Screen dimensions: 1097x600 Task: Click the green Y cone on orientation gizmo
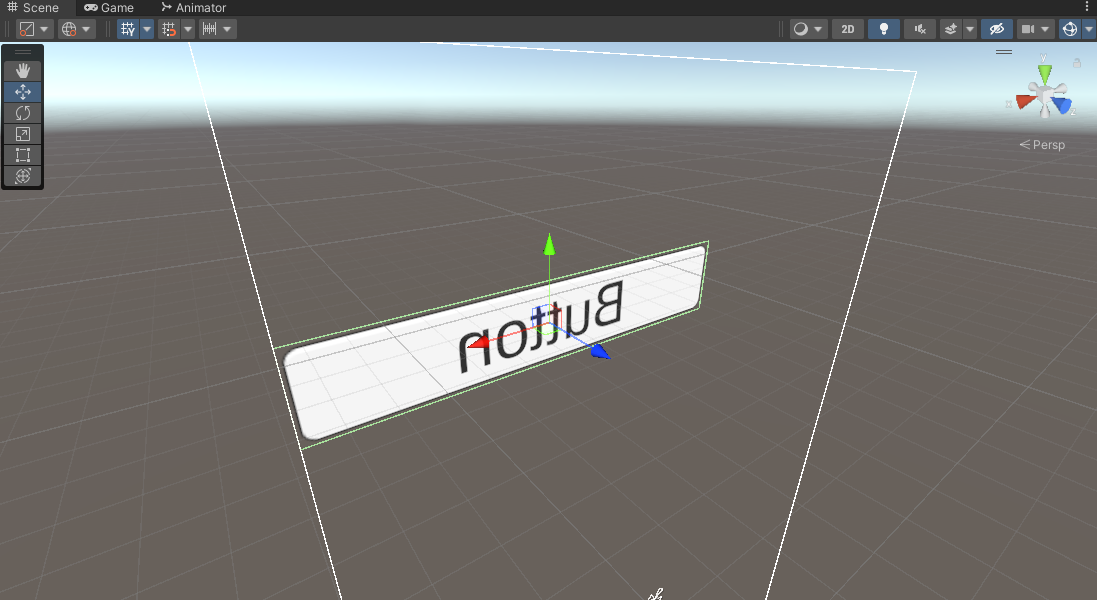pyautogui.click(x=1045, y=73)
